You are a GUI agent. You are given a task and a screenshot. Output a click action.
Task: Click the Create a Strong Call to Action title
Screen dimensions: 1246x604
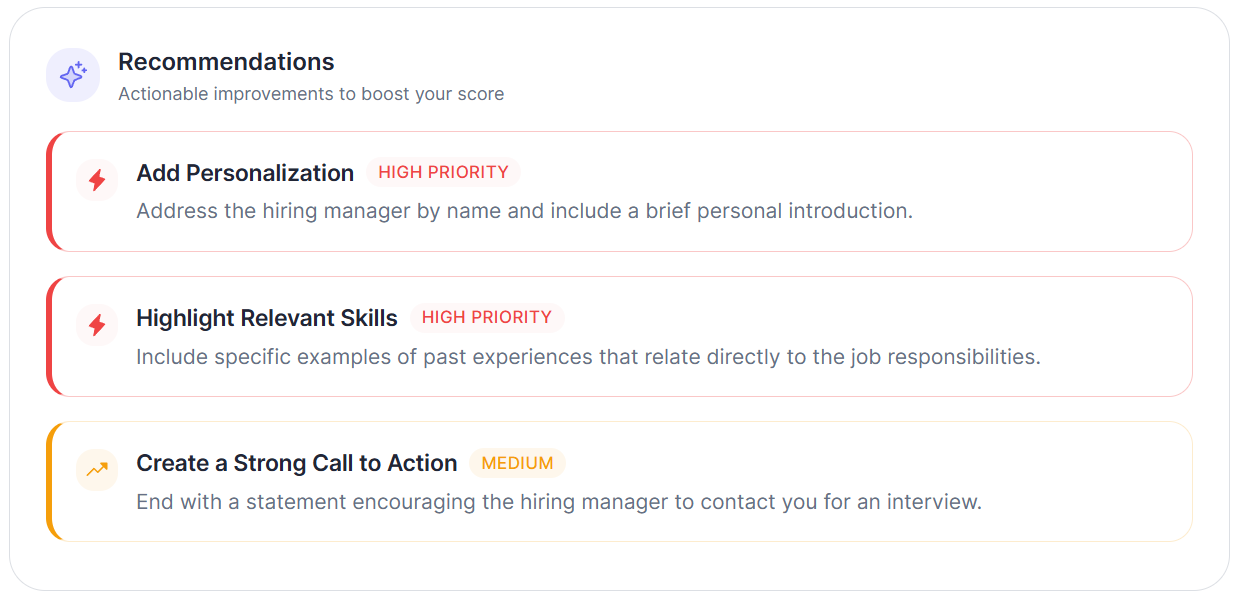click(x=296, y=463)
